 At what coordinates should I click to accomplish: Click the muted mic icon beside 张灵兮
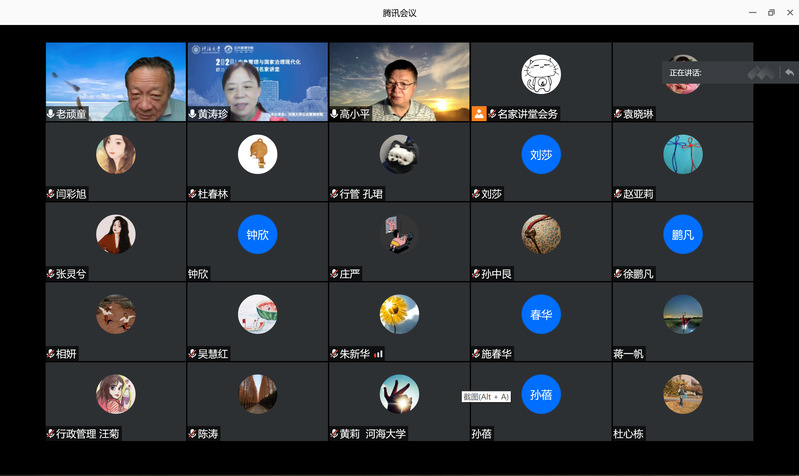[x=51, y=274]
